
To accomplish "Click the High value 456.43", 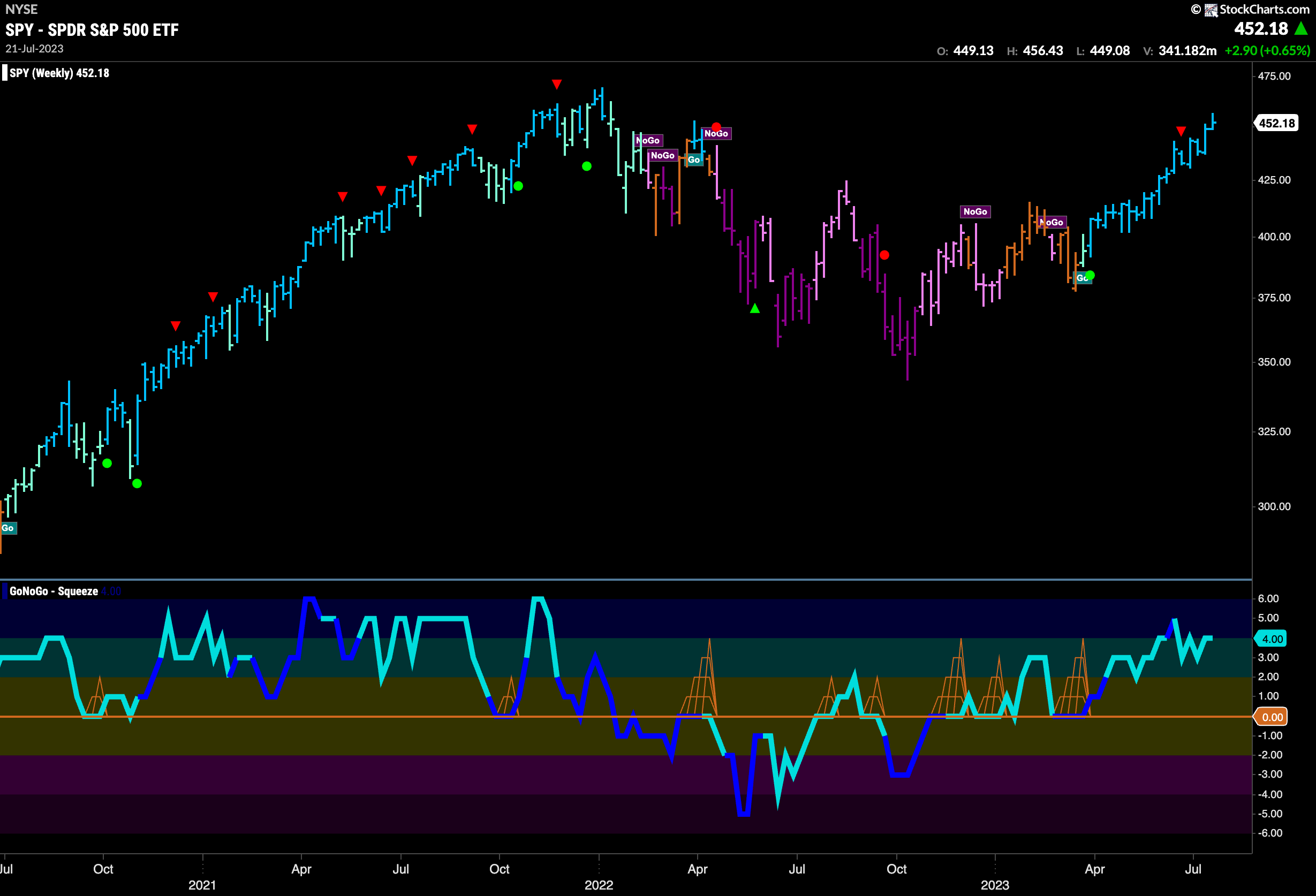I will click(1043, 51).
